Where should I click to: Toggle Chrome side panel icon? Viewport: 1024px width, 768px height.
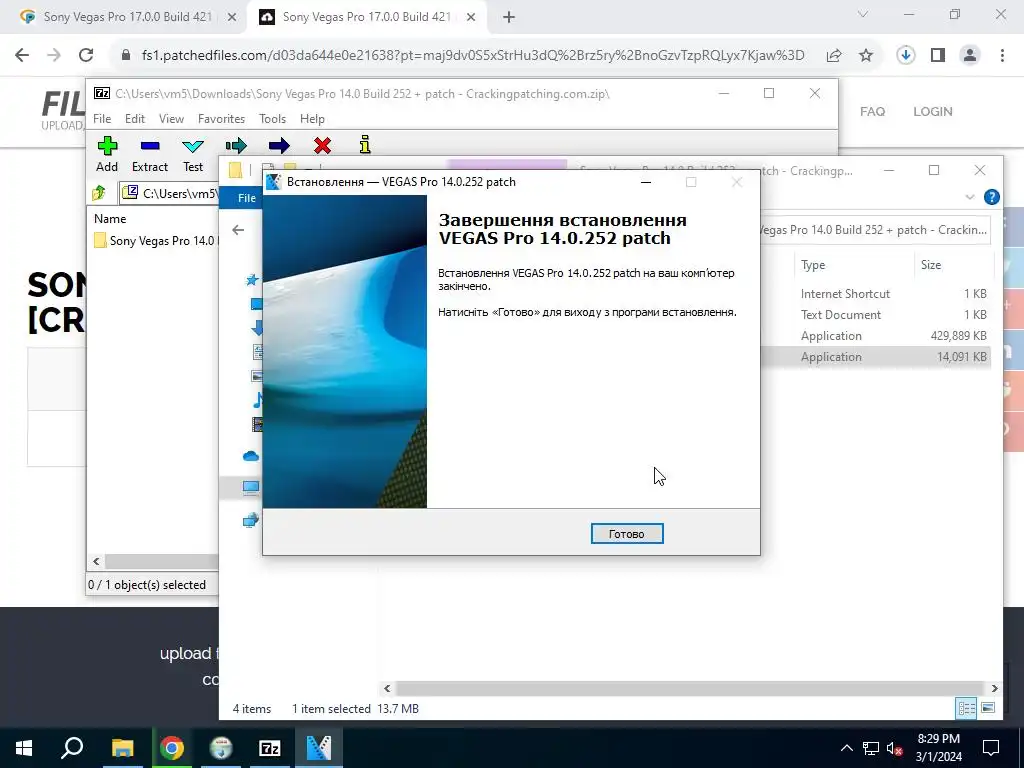(x=938, y=56)
